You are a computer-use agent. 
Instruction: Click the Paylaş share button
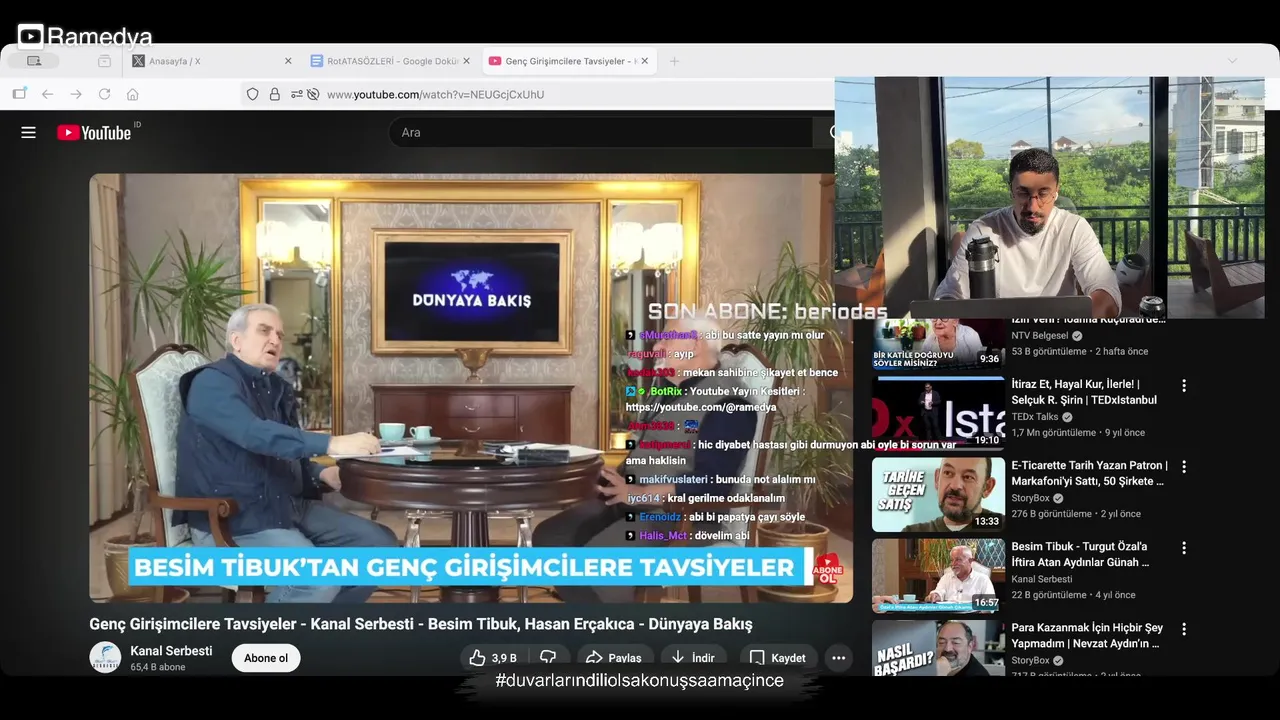pyautogui.click(x=615, y=658)
